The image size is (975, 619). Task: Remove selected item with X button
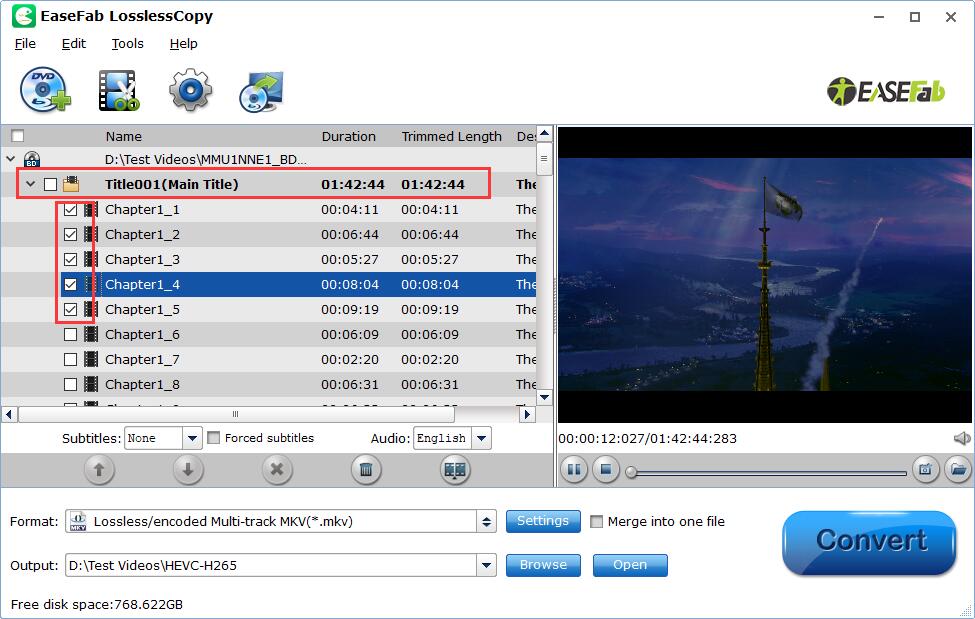click(277, 470)
